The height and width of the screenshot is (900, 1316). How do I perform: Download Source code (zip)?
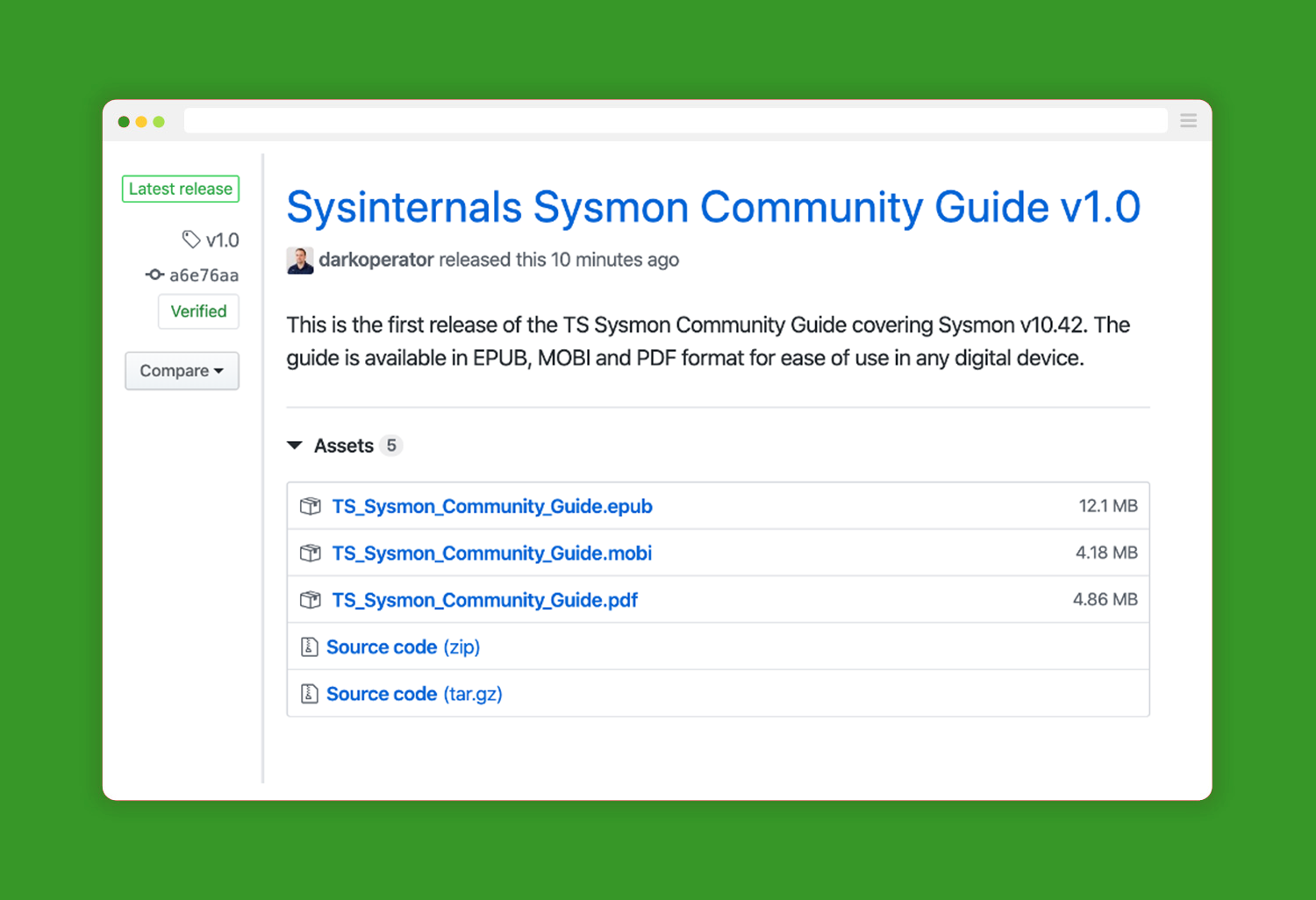(403, 647)
